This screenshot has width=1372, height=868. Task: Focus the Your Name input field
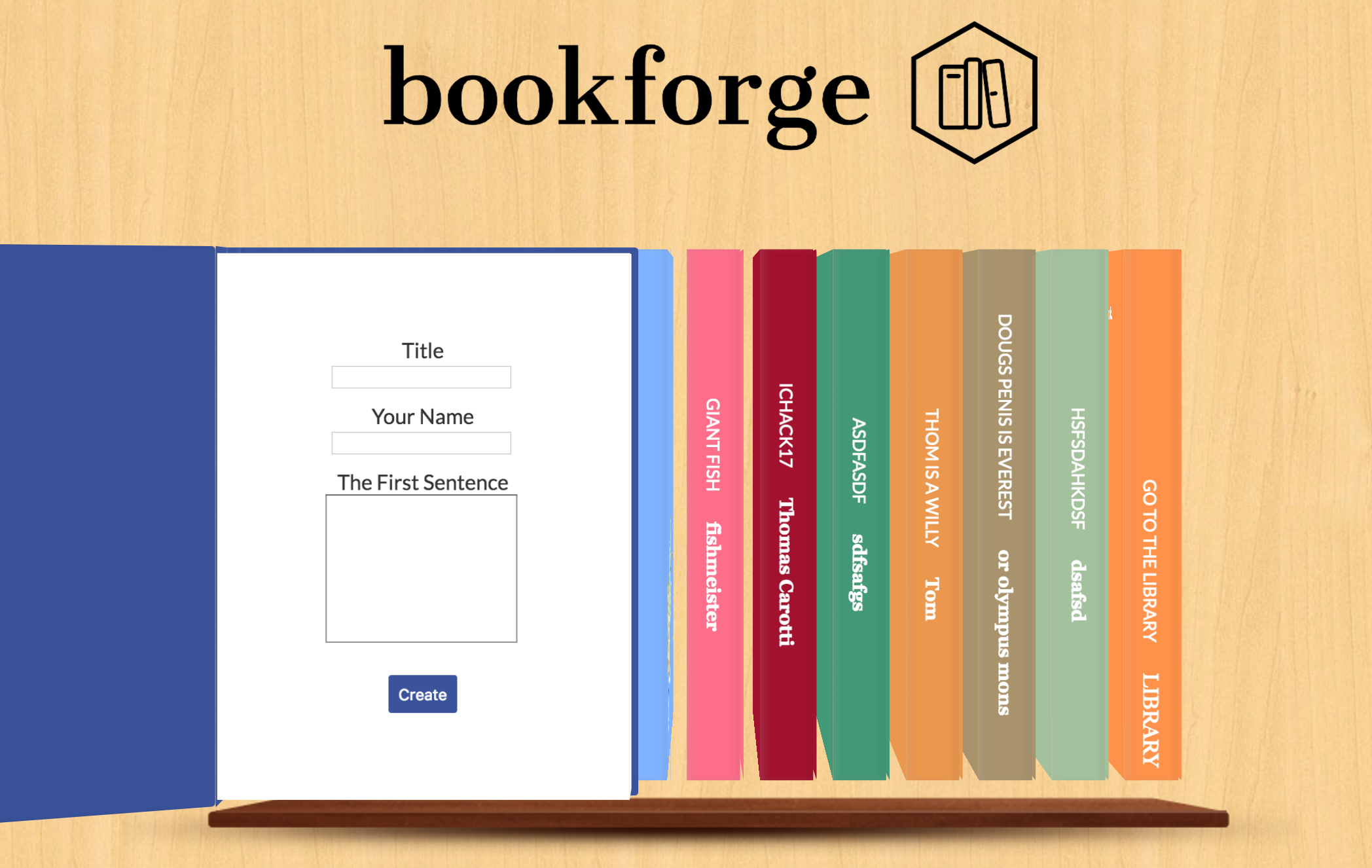(x=421, y=443)
